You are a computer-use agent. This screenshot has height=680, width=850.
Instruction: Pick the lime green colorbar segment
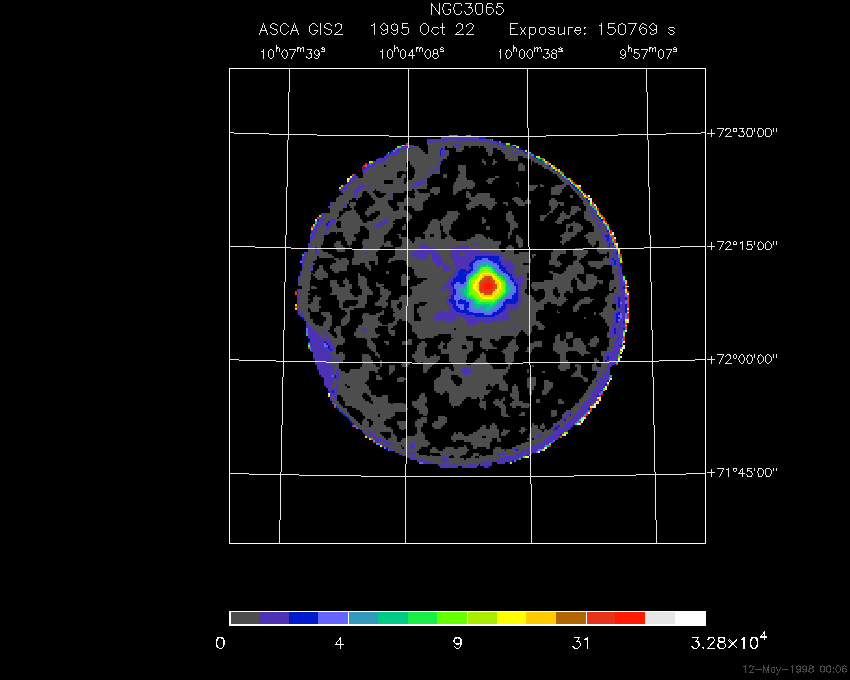coord(452,618)
